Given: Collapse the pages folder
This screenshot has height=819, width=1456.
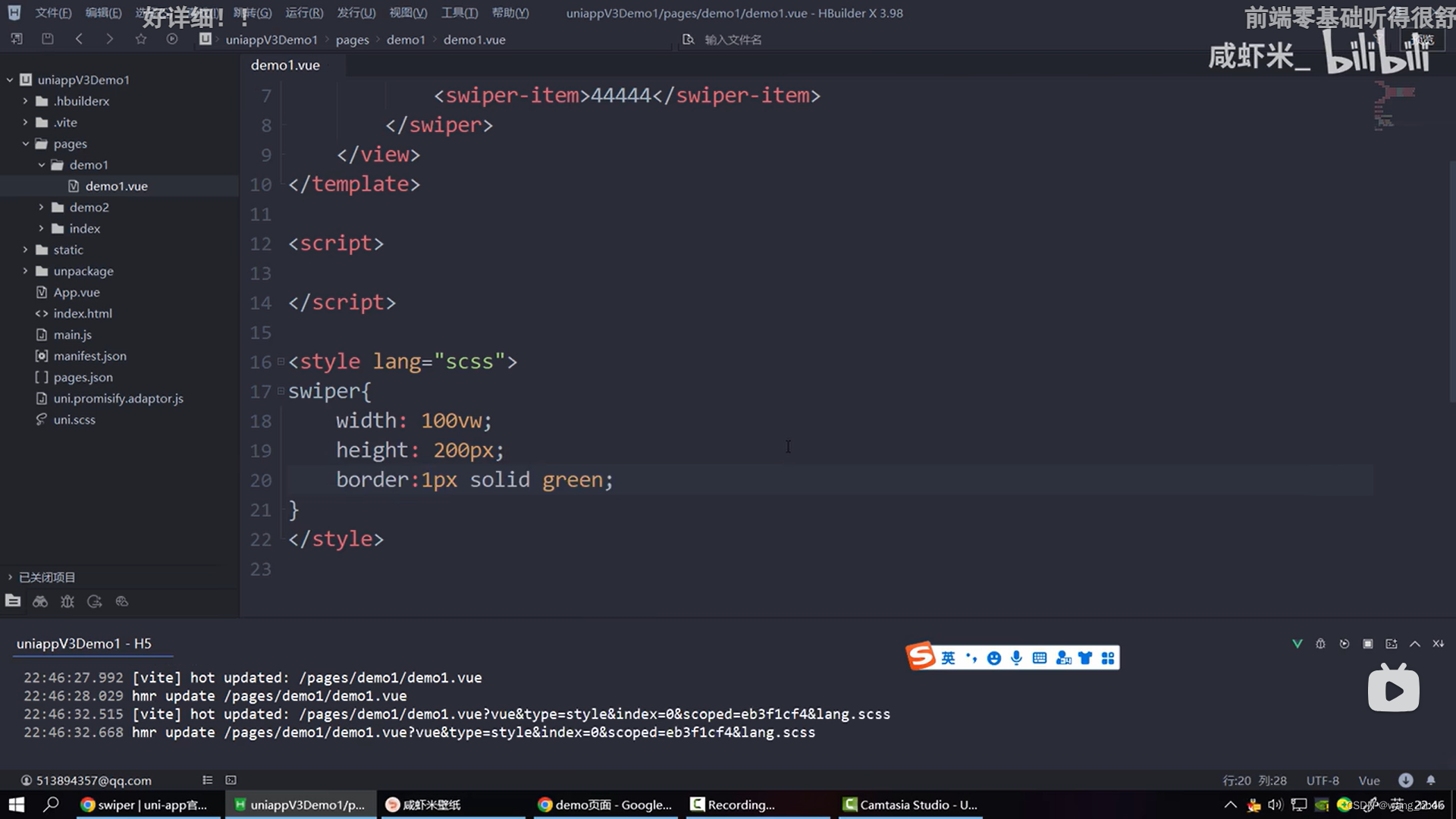Looking at the screenshot, I should tap(25, 143).
